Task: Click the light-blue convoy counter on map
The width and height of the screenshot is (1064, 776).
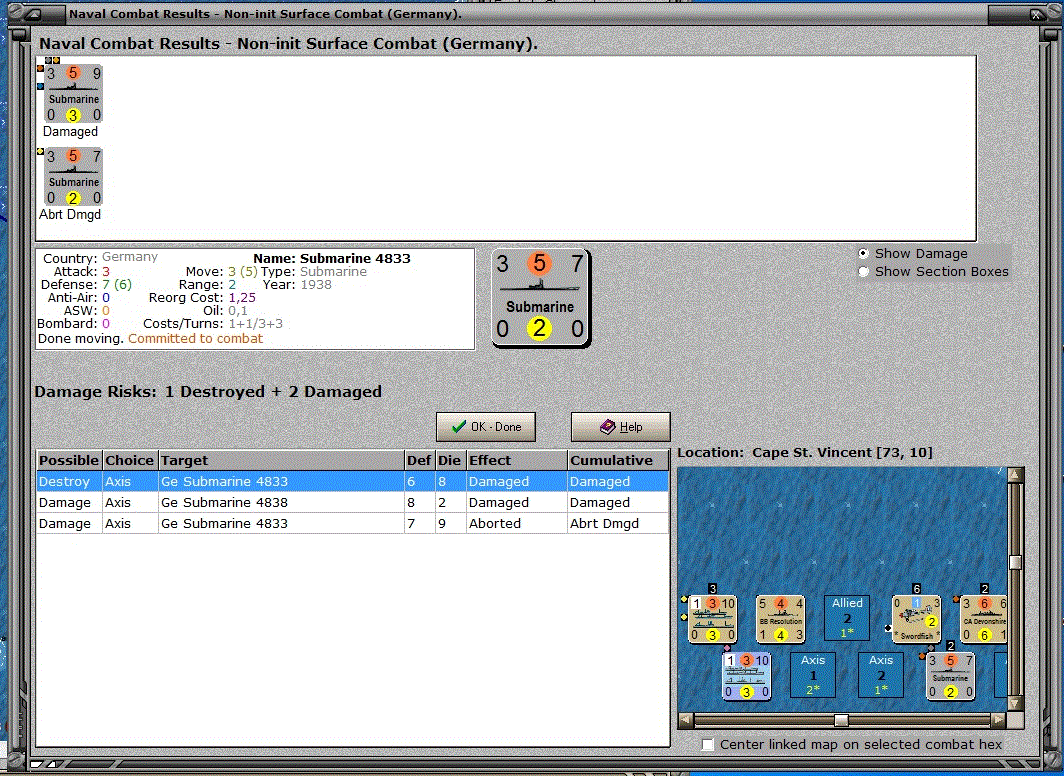Action: tap(746, 676)
